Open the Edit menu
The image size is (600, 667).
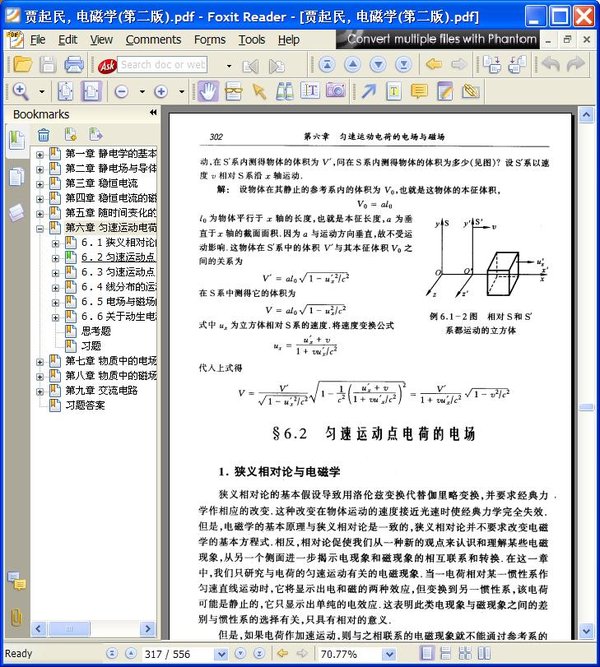click(68, 40)
